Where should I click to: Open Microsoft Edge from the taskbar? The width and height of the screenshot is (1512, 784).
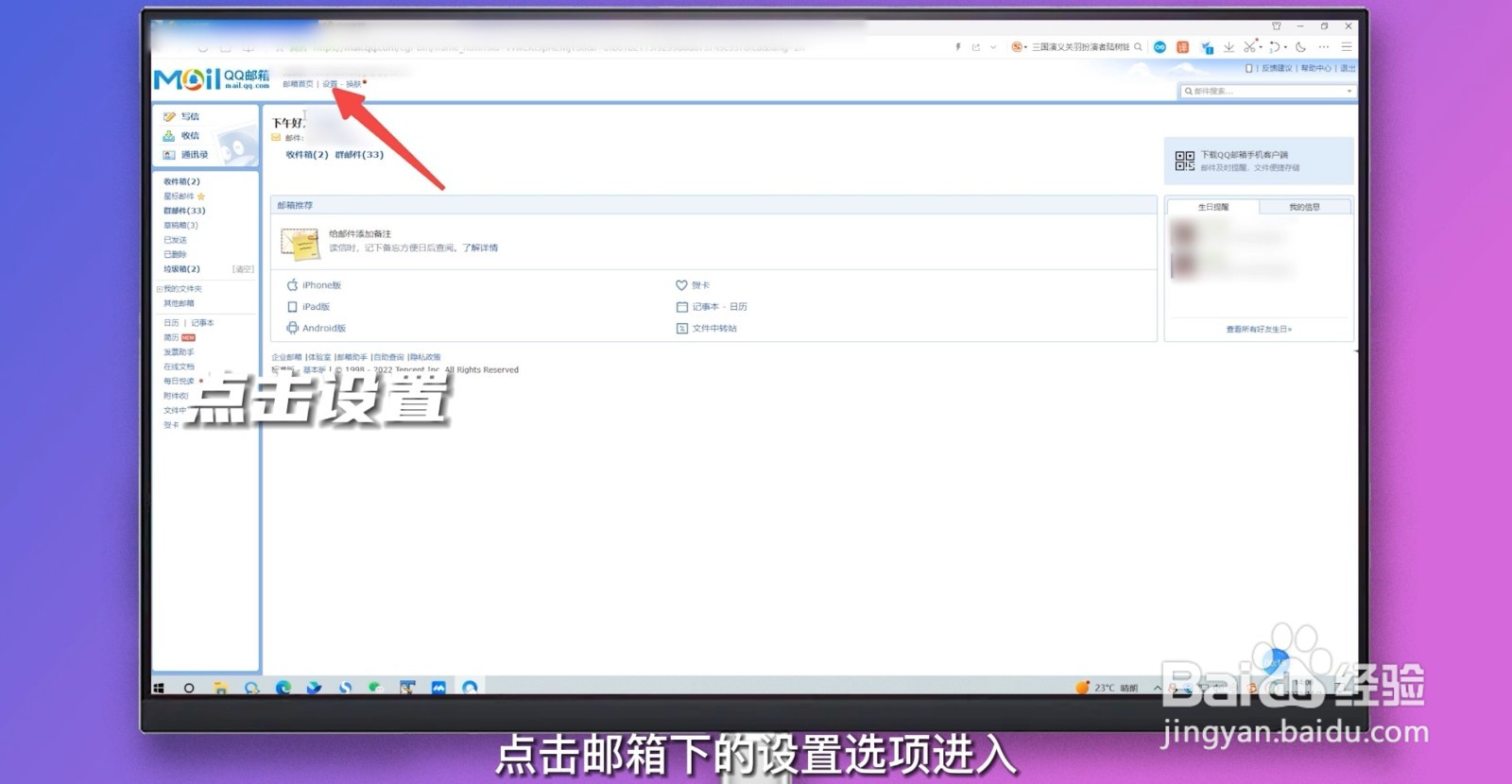(283, 688)
